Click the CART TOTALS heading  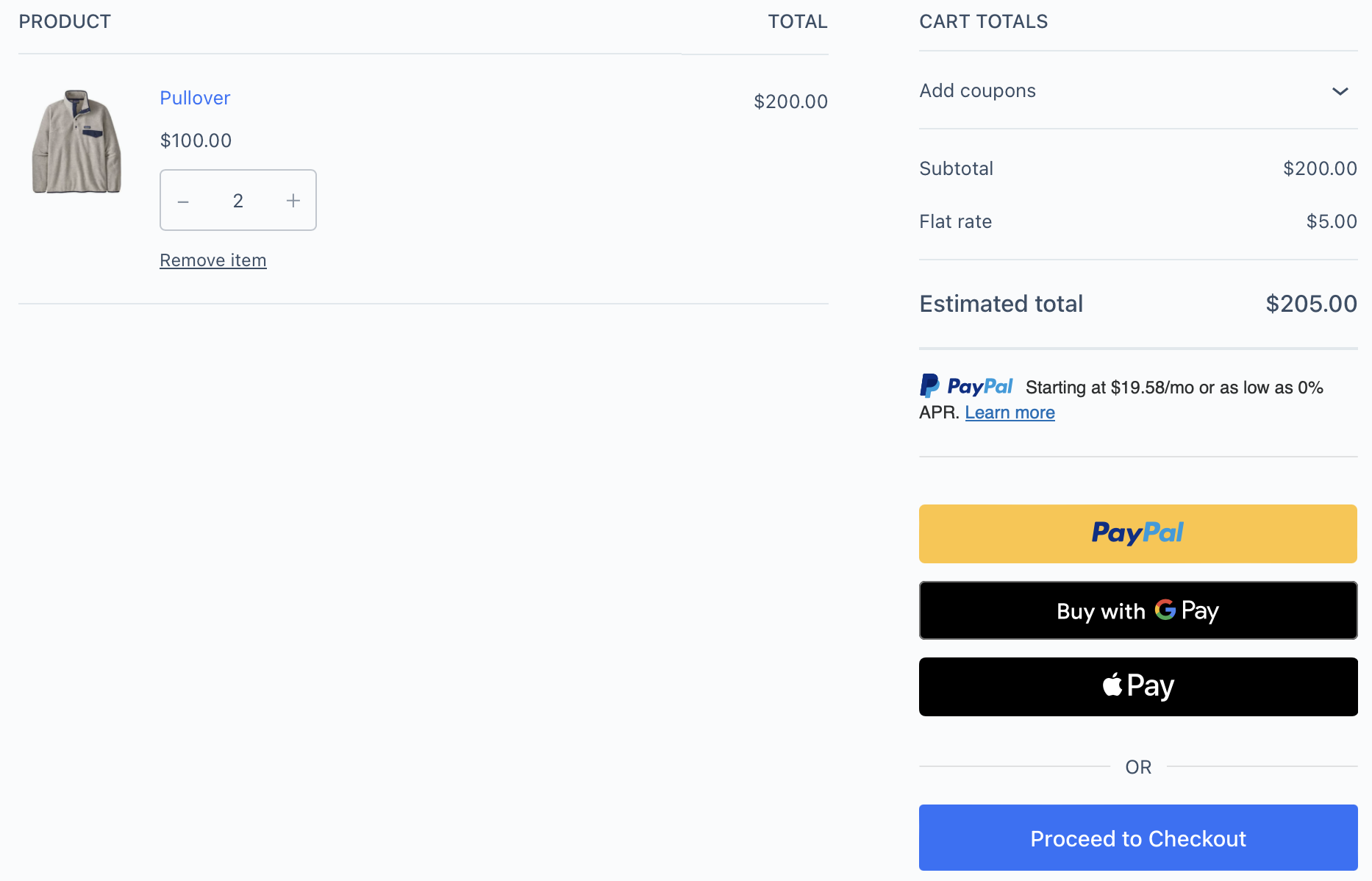982,21
